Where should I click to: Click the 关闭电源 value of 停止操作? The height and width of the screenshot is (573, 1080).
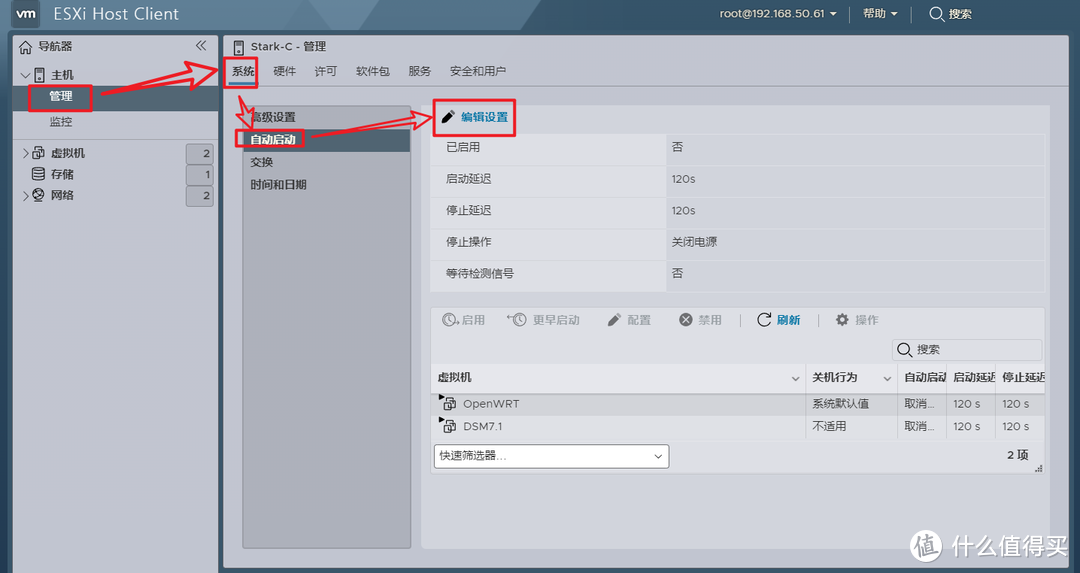[x=694, y=242]
